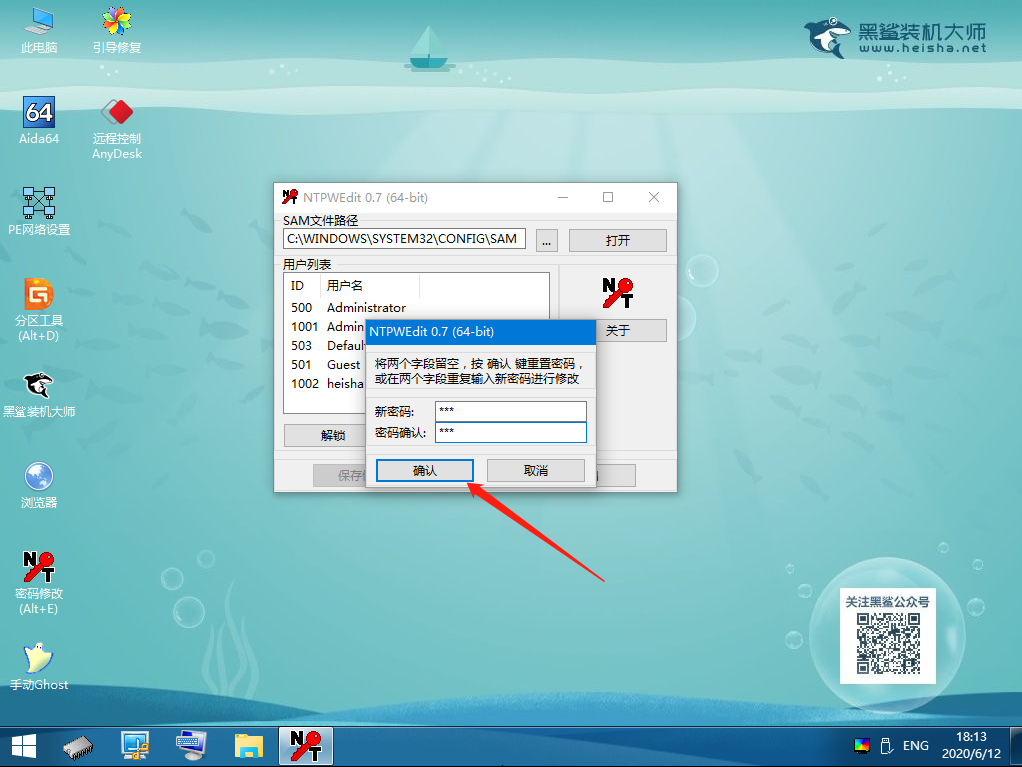Click the 新密码 input field
Image resolution: width=1022 pixels, height=767 pixels.
tap(510, 412)
